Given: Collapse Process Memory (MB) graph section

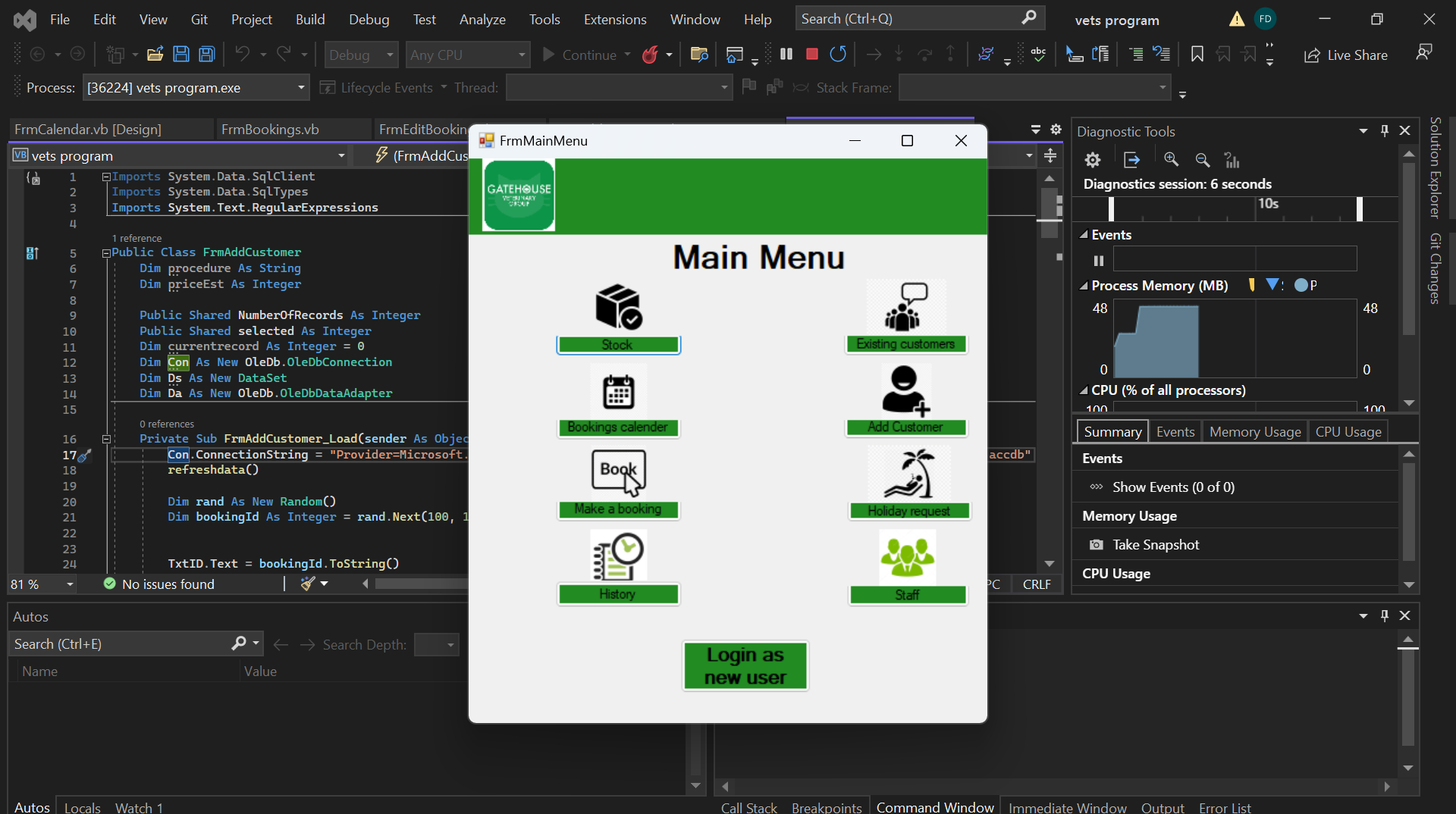Looking at the screenshot, I should 1084,286.
